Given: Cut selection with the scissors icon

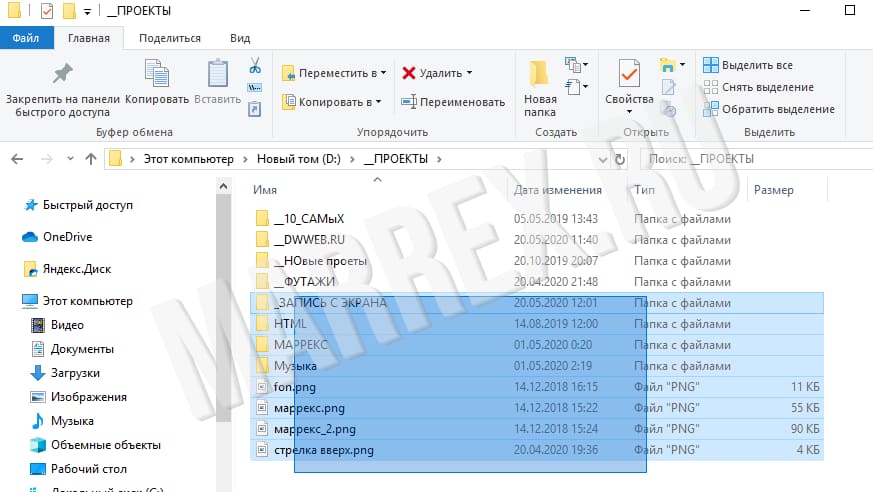Looking at the screenshot, I should click(255, 66).
